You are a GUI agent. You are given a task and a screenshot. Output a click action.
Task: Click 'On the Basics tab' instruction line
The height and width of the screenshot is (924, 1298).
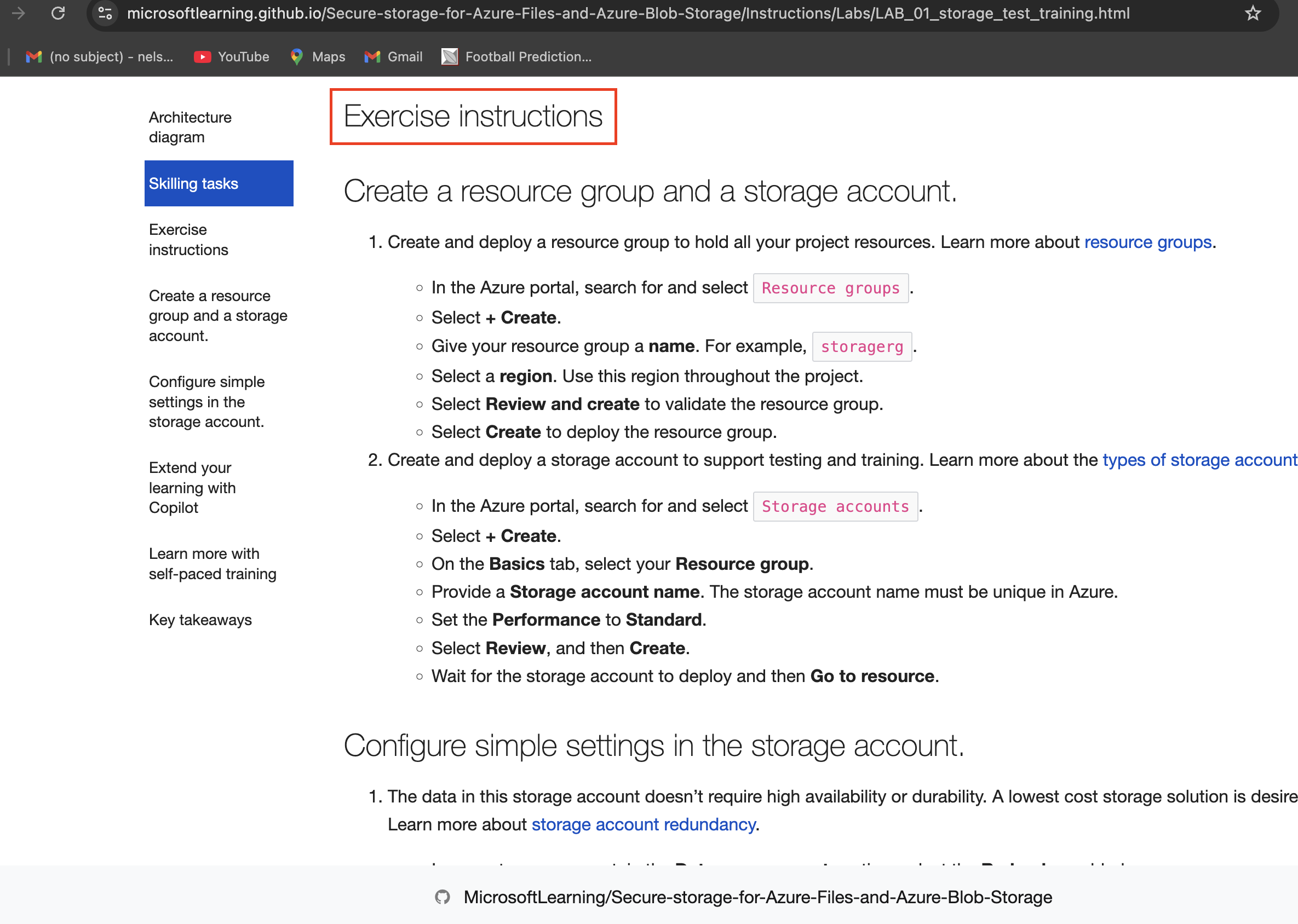622,564
